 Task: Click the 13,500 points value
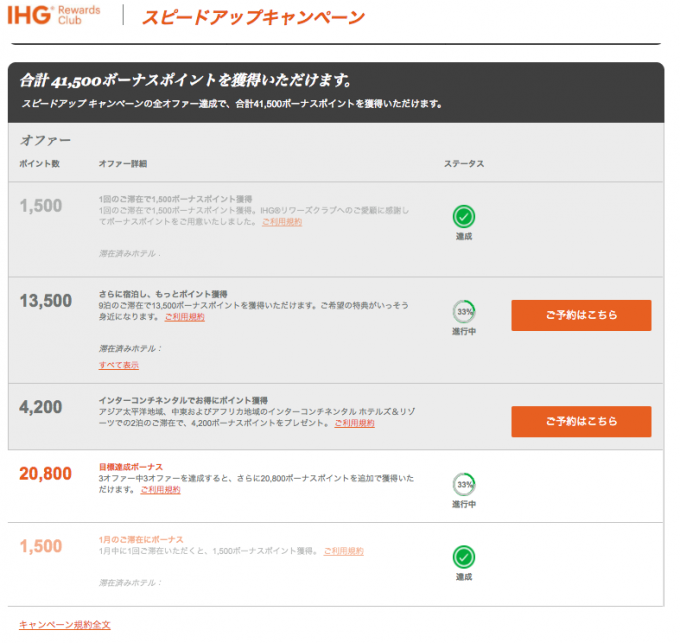click(x=46, y=300)
